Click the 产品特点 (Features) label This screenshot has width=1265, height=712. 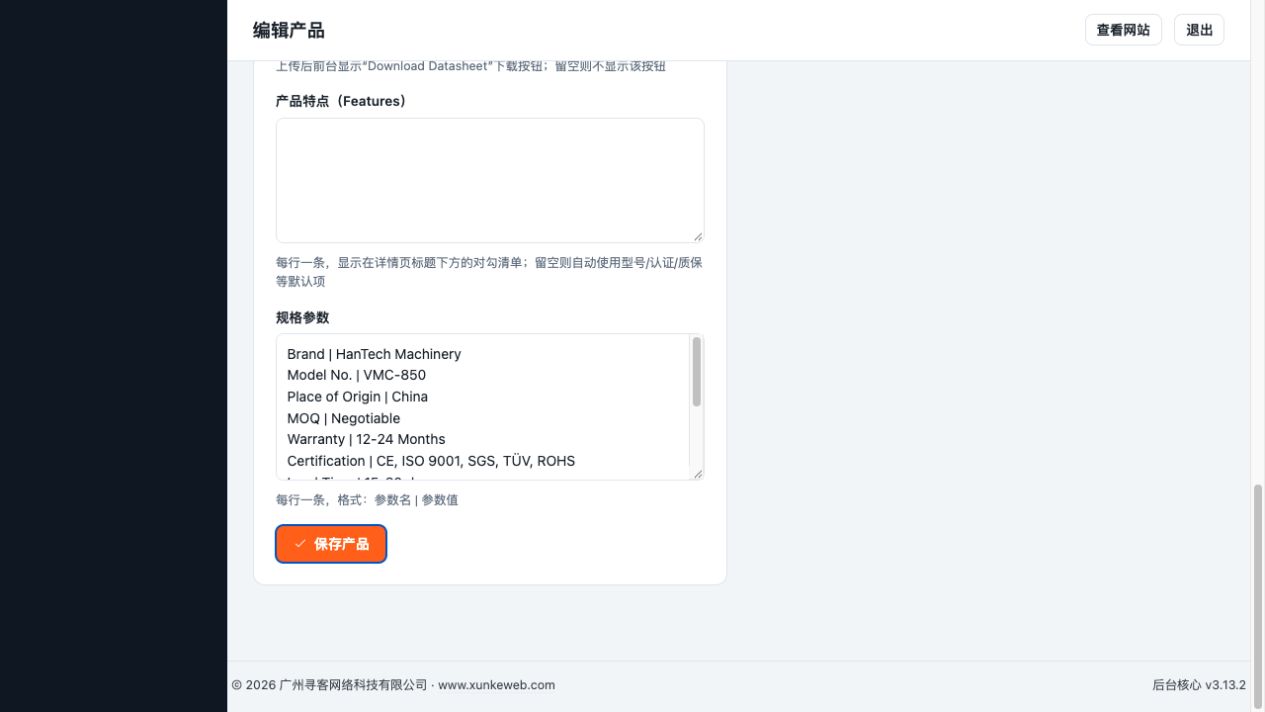(341, 101)
